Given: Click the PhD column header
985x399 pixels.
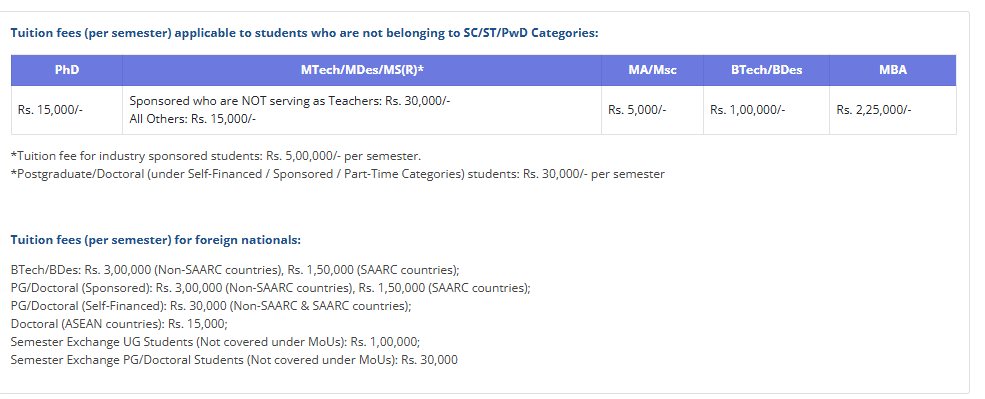Looking at the screenshot, I should (67, 70).
